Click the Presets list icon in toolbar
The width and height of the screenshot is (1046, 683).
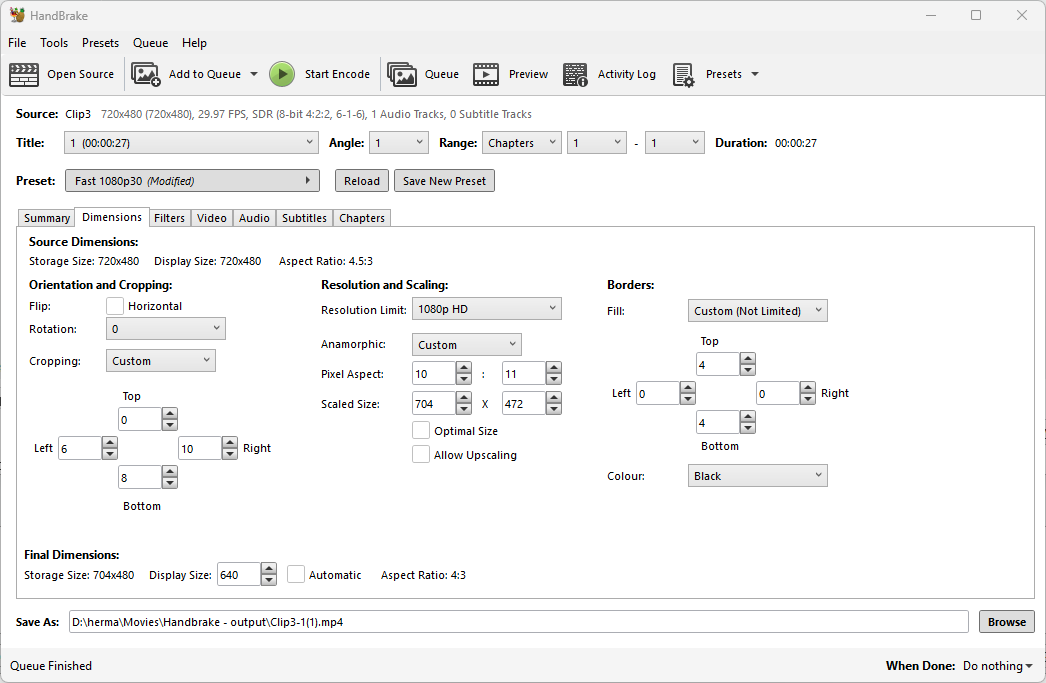pos(683,75)
